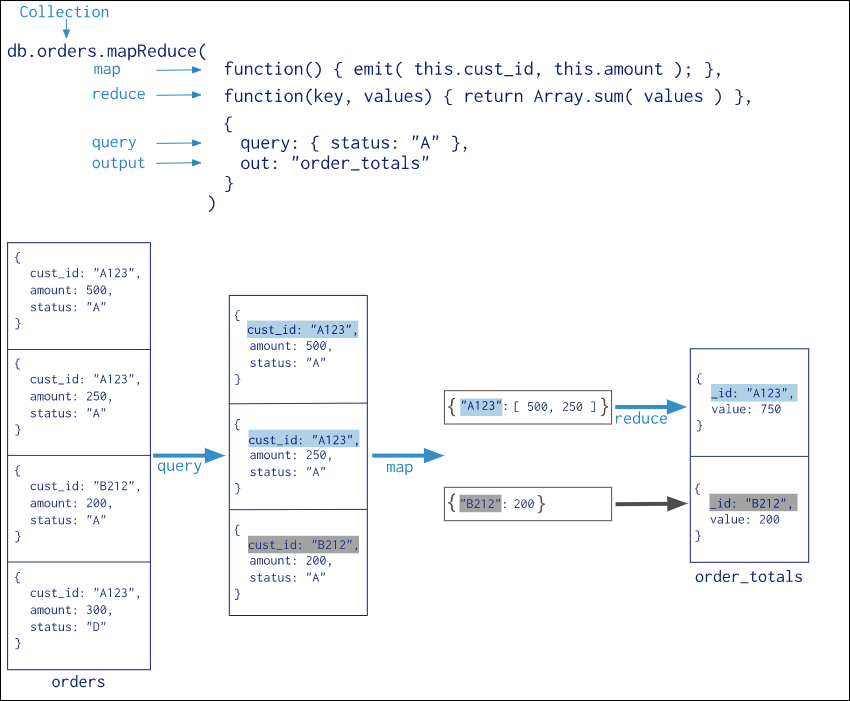Click the orders document with amount 300
Viewport: 850px width, 701px height.
tap(79, 615)
